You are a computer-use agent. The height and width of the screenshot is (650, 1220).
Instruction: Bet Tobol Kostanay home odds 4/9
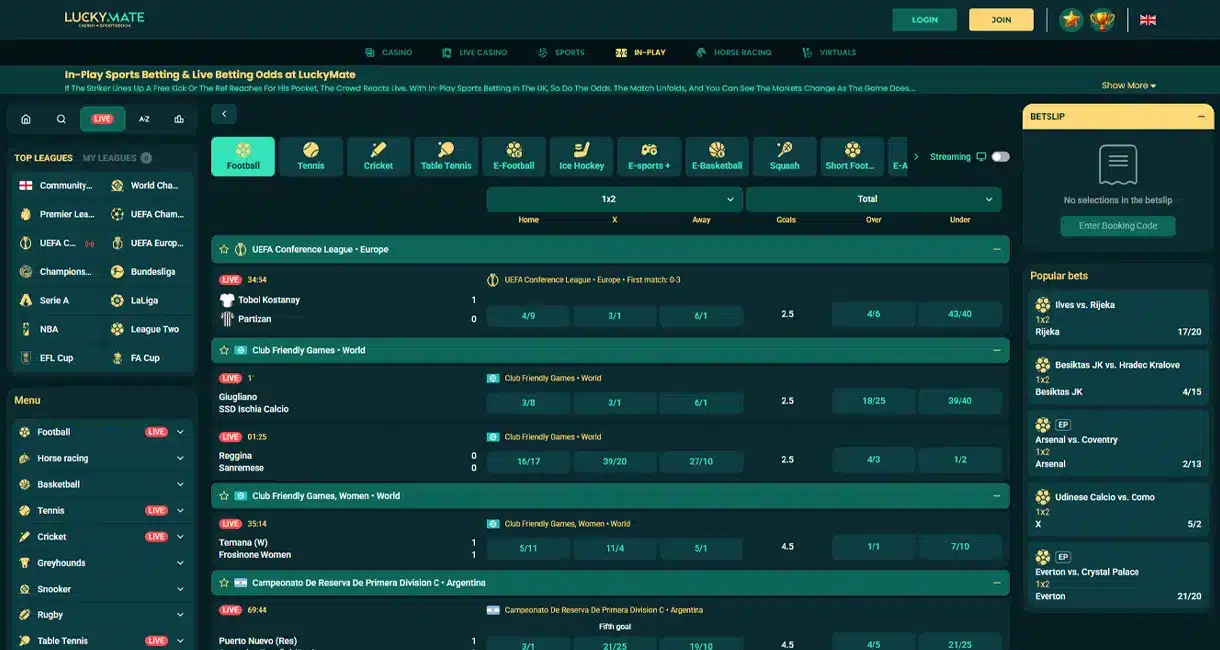pos(528,316)
